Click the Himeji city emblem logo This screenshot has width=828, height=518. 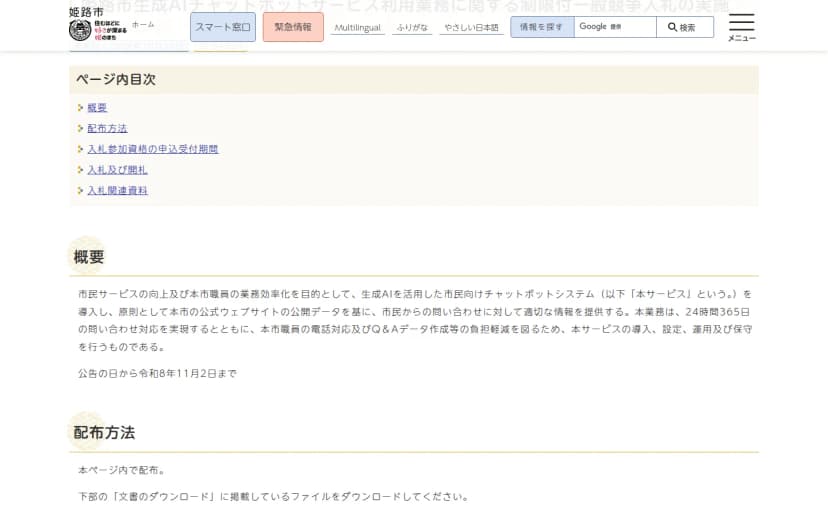[x=80, y=30]
